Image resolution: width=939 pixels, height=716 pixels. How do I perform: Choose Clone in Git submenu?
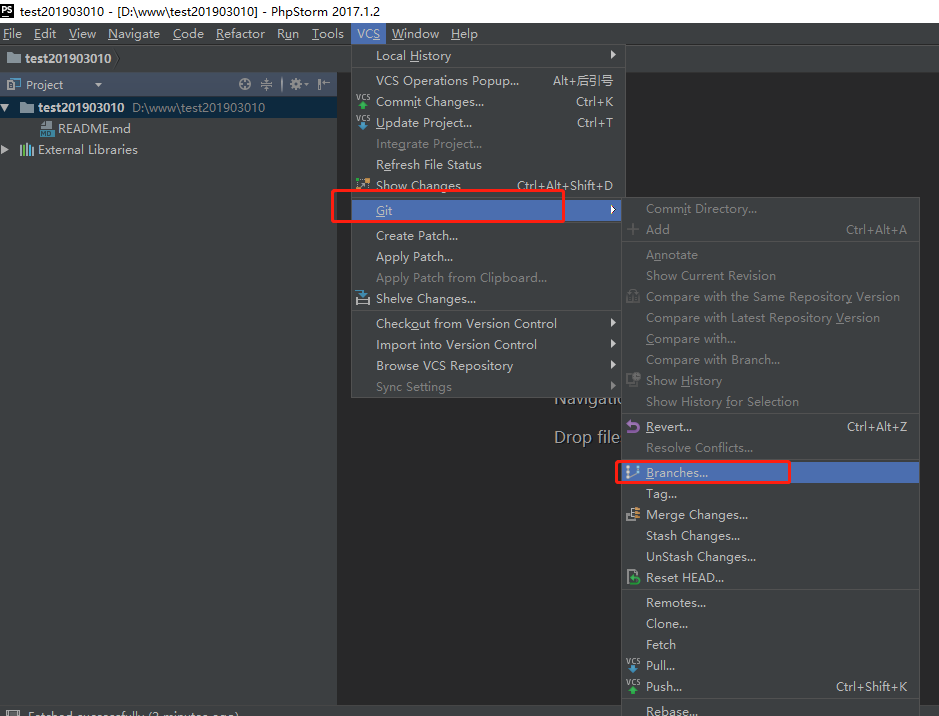click(771, 624)
